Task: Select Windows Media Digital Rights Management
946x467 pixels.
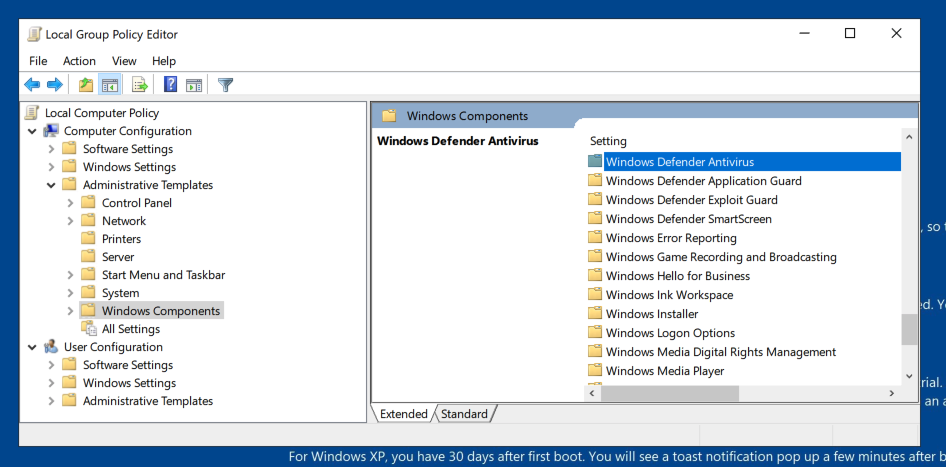Action: pos(721,352)
